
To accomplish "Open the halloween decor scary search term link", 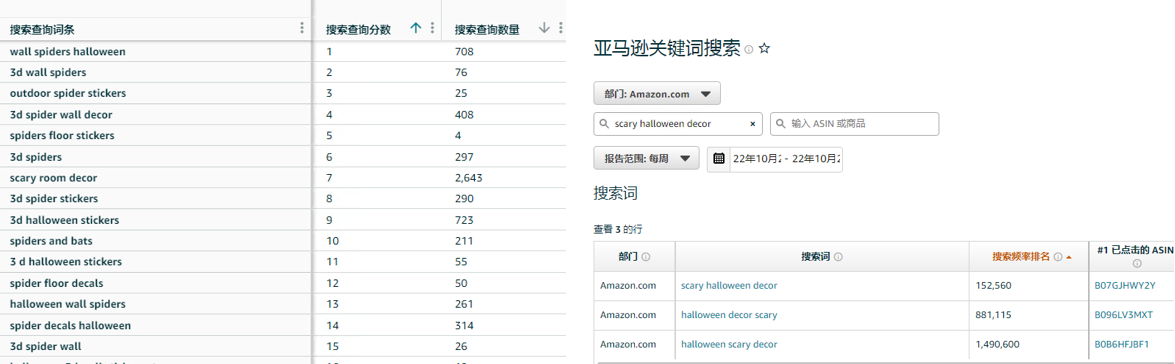I will click(x=729, y=315).
